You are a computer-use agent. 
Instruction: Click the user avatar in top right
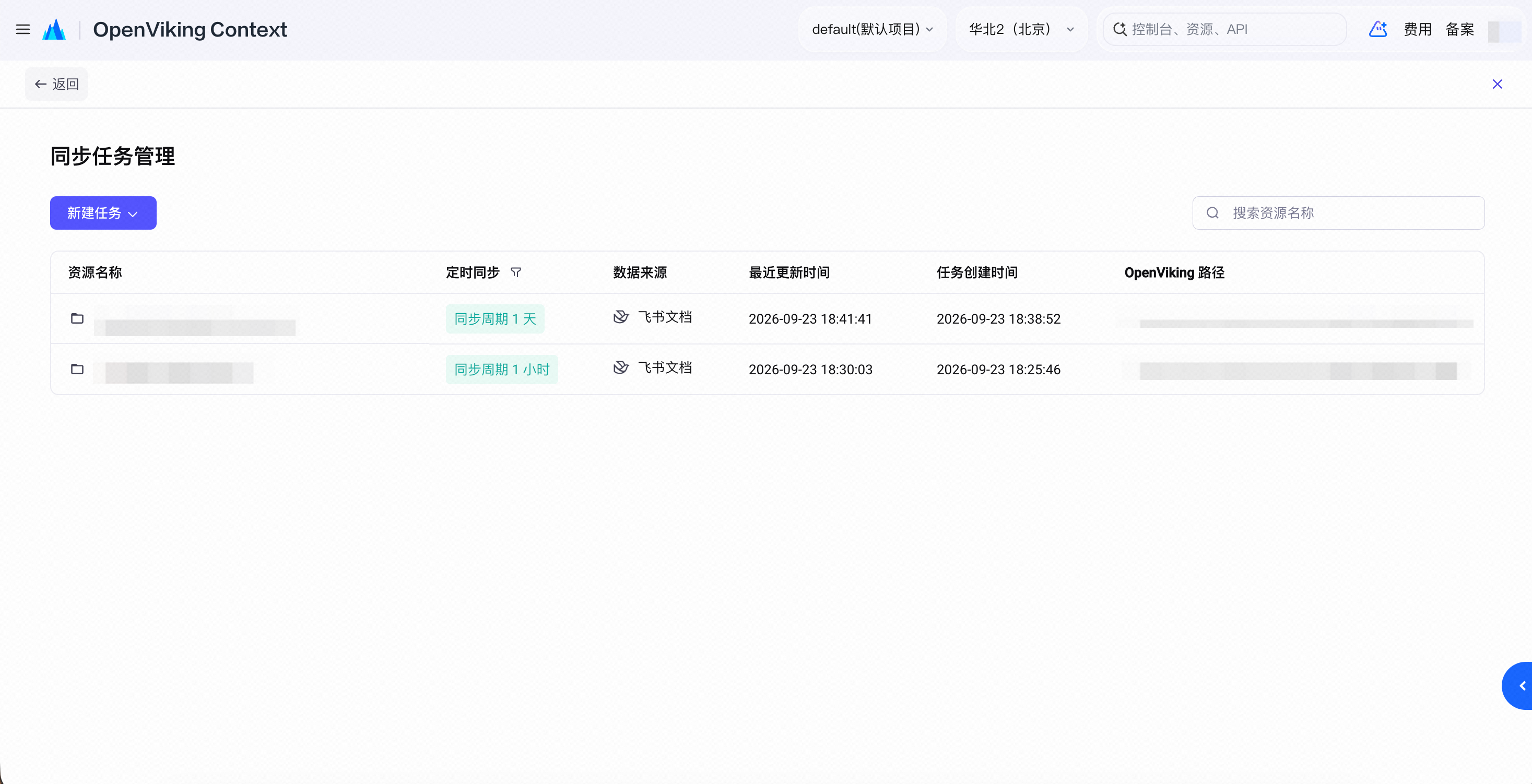pyautogui.click(x=1504, y=31)
